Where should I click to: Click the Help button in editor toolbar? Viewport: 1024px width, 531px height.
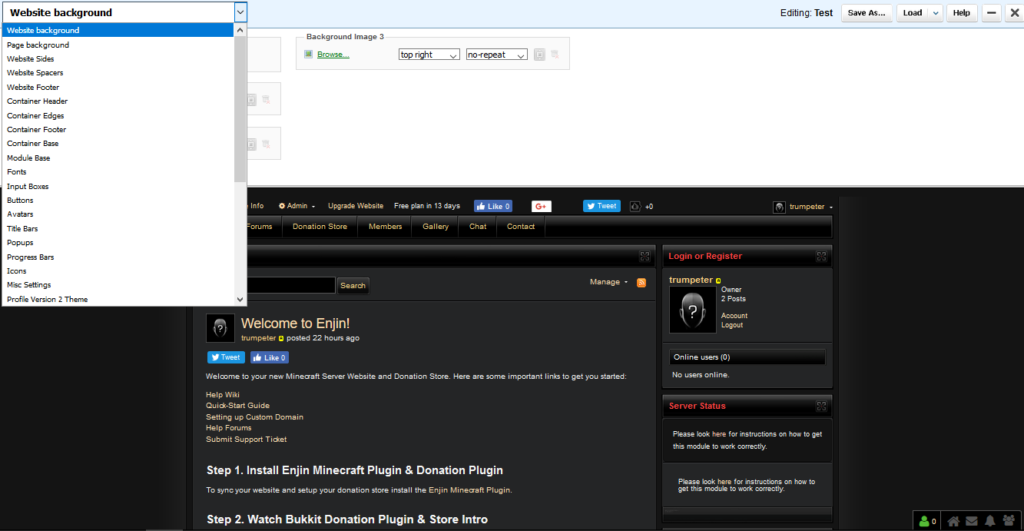click(961, 13)
